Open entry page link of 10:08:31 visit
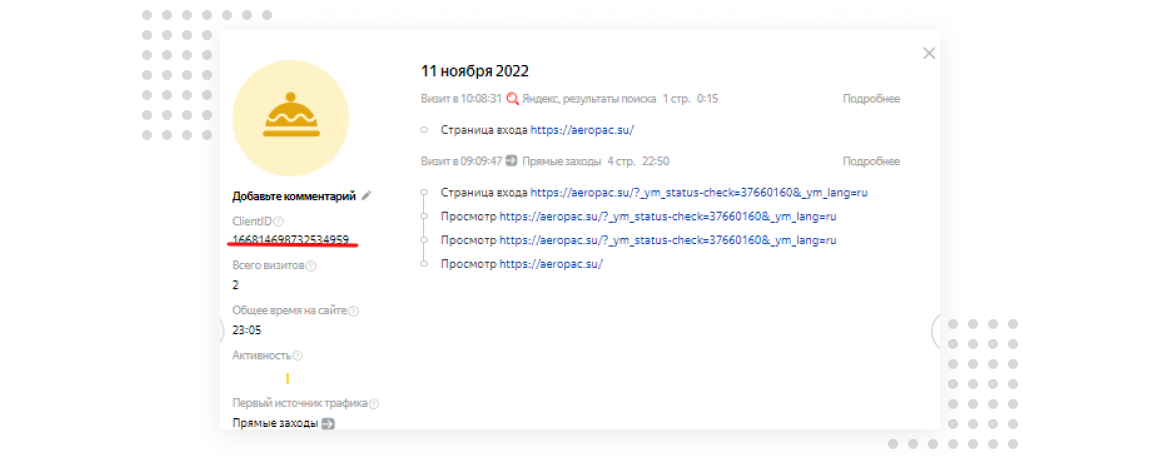1160x459 pixels. [x=582, y=130]
